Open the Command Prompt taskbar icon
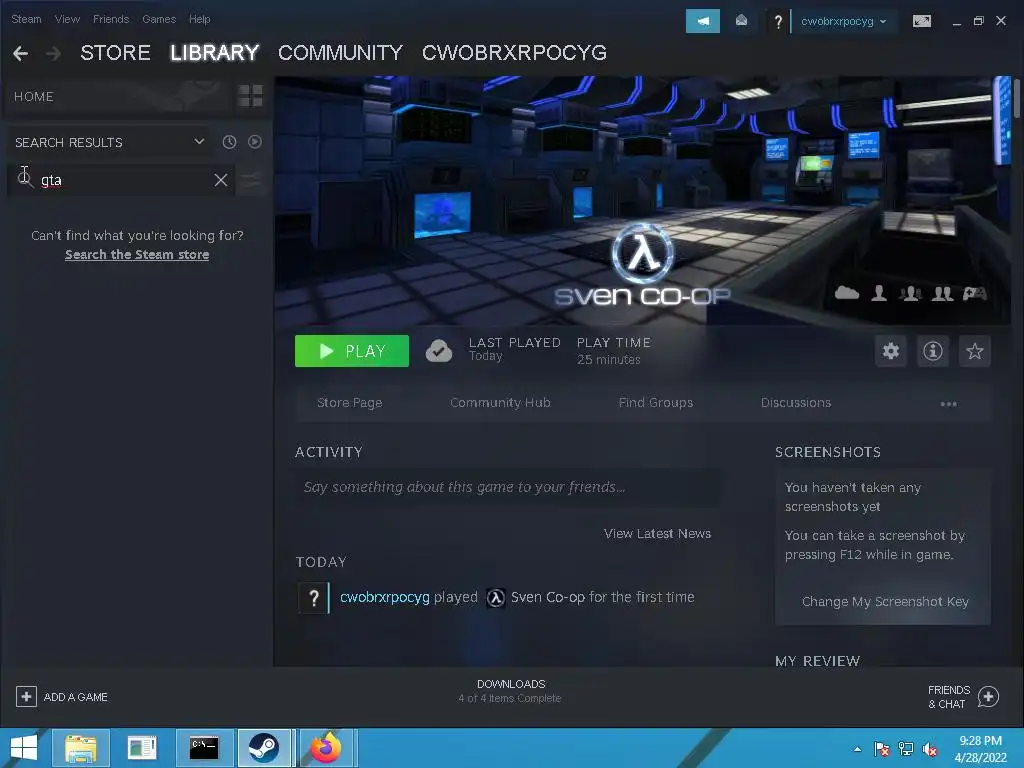Image resolution: width=1024 pixels, height=768 pixels. (x=204, y=748)
